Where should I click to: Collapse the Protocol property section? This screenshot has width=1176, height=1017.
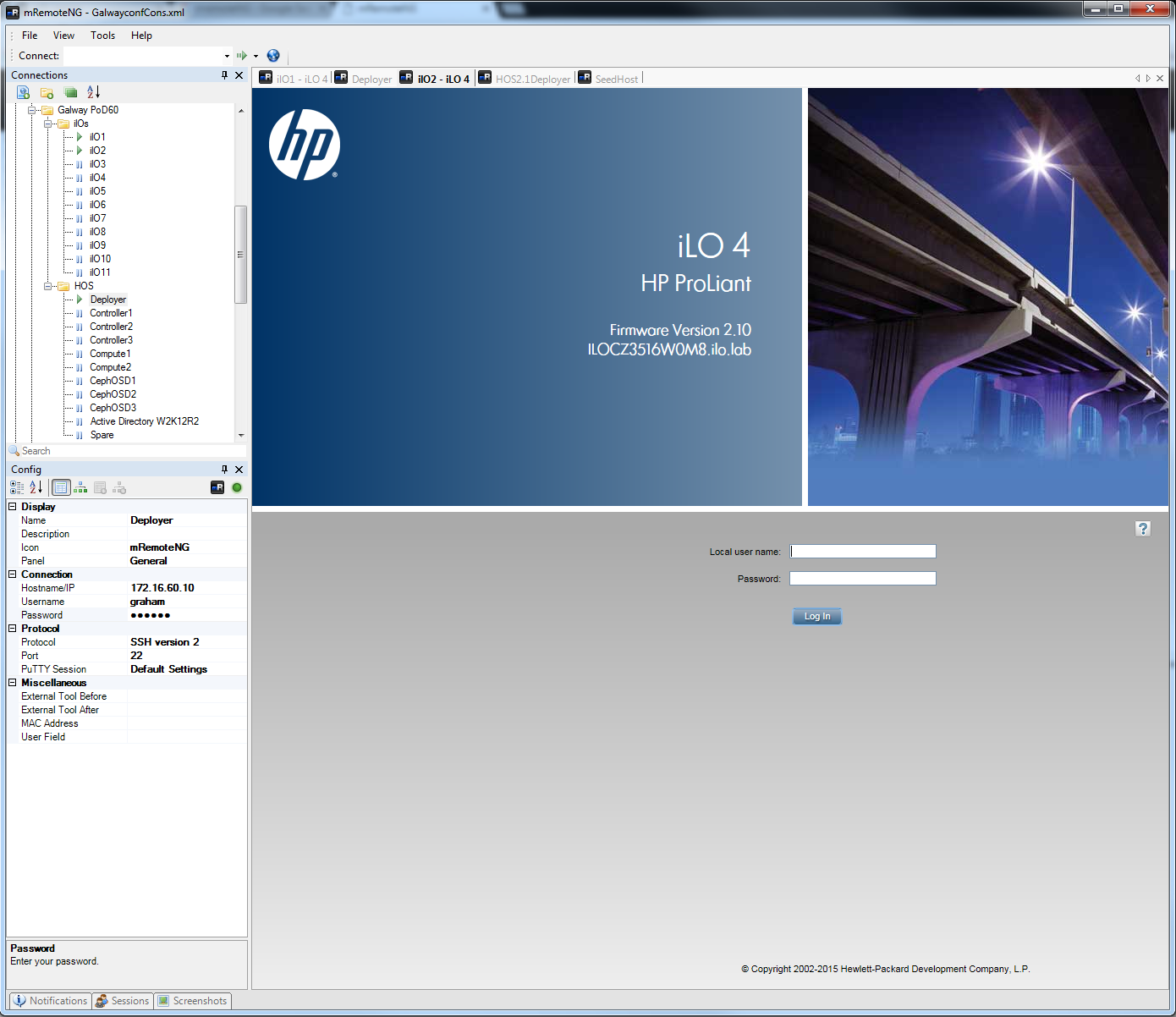13,629
